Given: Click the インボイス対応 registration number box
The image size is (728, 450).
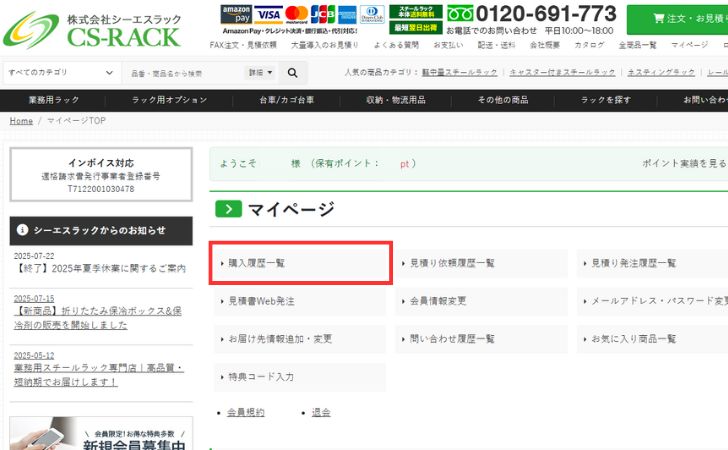Looking at the screenshot, I should pos(101,175).
